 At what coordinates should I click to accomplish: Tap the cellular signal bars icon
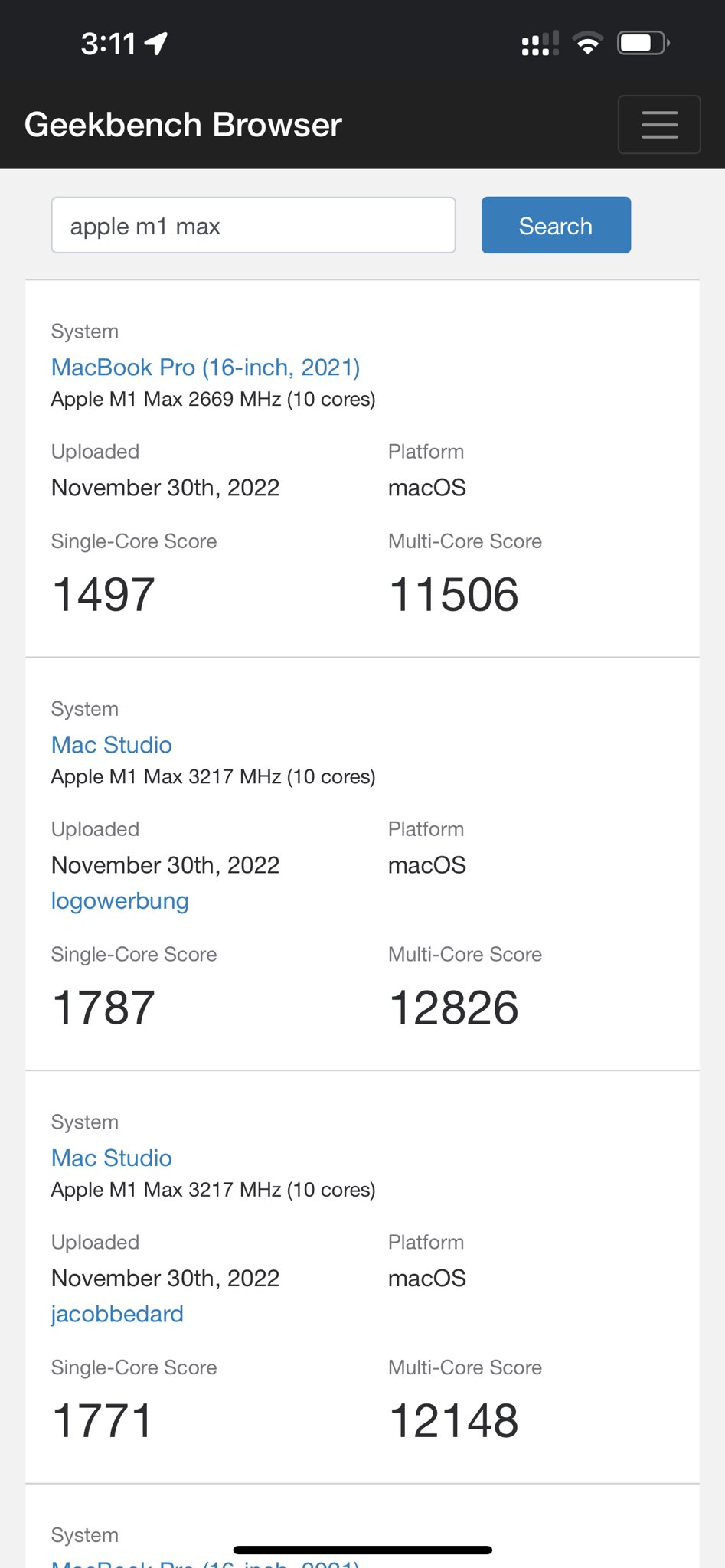pos(540,44)
